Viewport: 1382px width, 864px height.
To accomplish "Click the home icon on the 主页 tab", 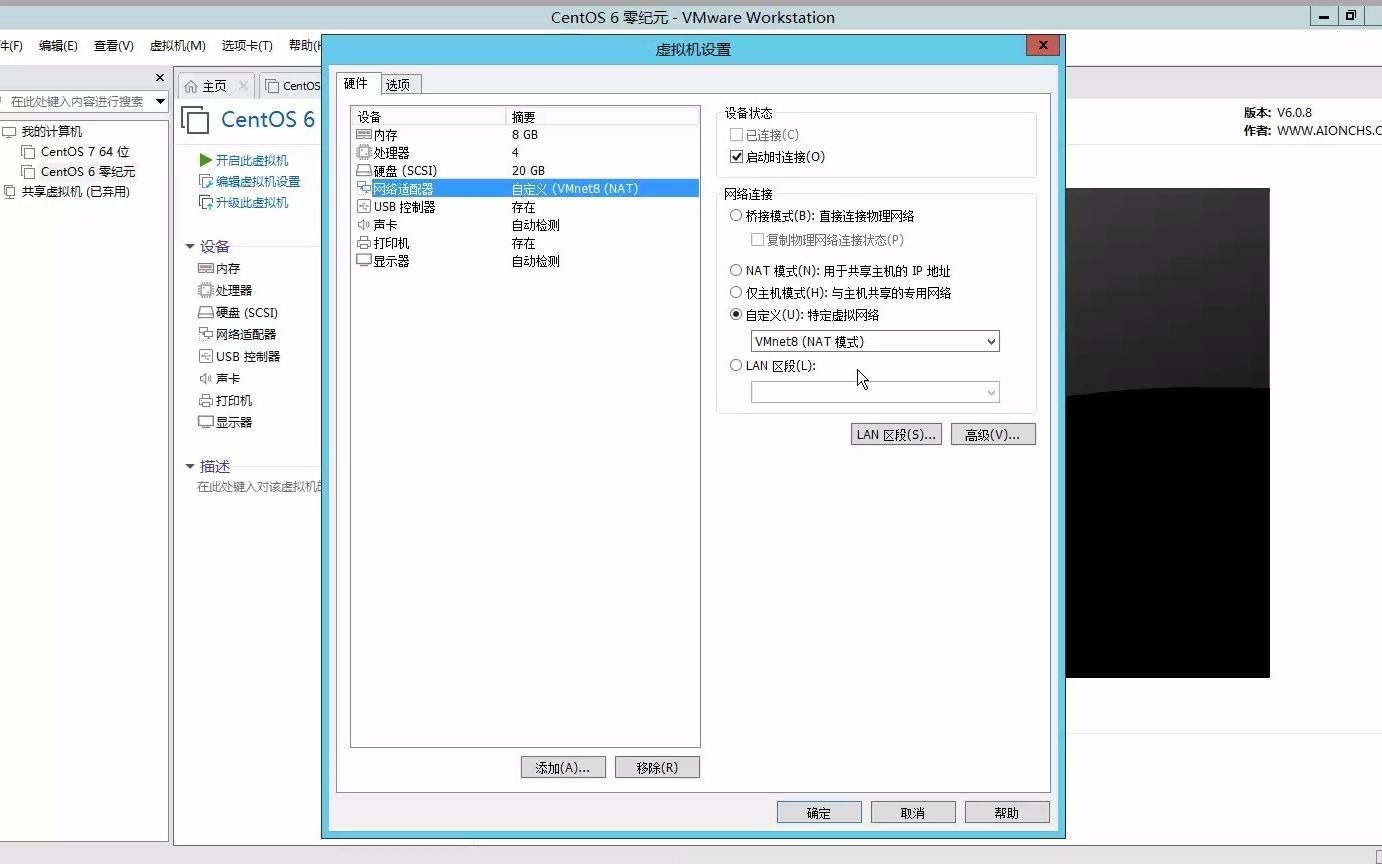I will 191,86.
